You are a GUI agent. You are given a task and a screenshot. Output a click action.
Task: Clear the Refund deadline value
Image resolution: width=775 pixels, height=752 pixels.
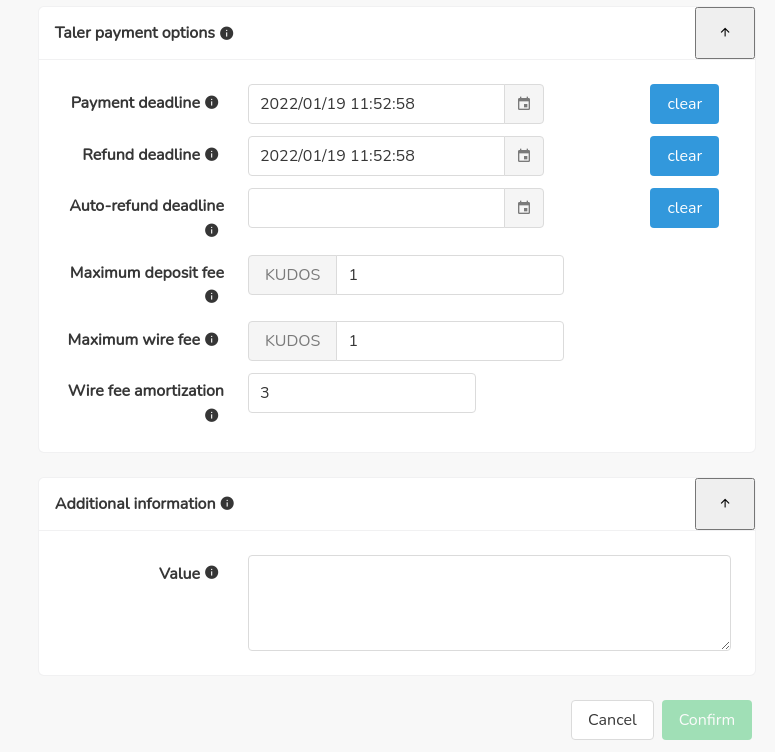pos(684,156)
